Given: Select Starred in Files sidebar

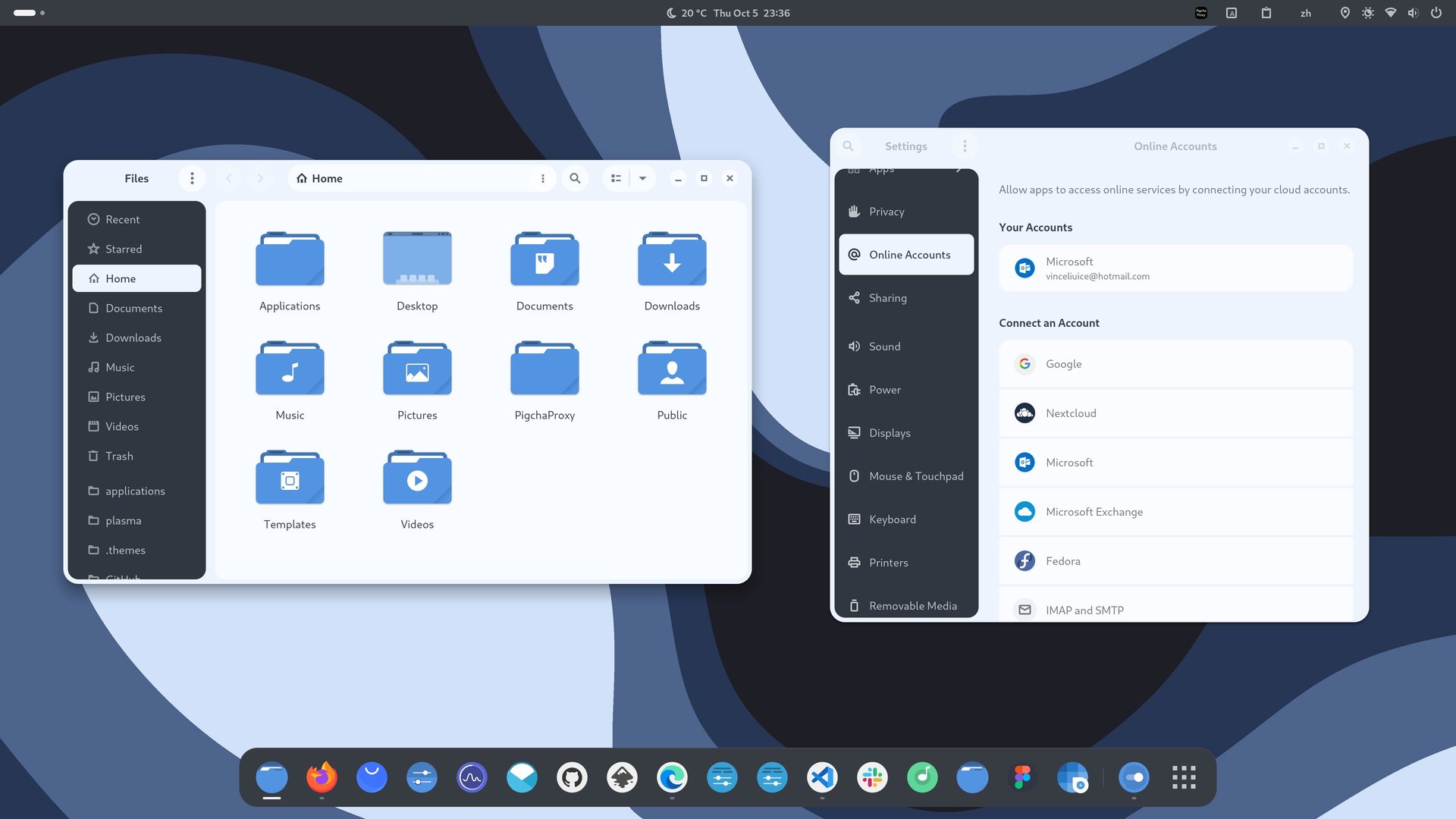Looking at the screenshot, I should tap(124, 249).
